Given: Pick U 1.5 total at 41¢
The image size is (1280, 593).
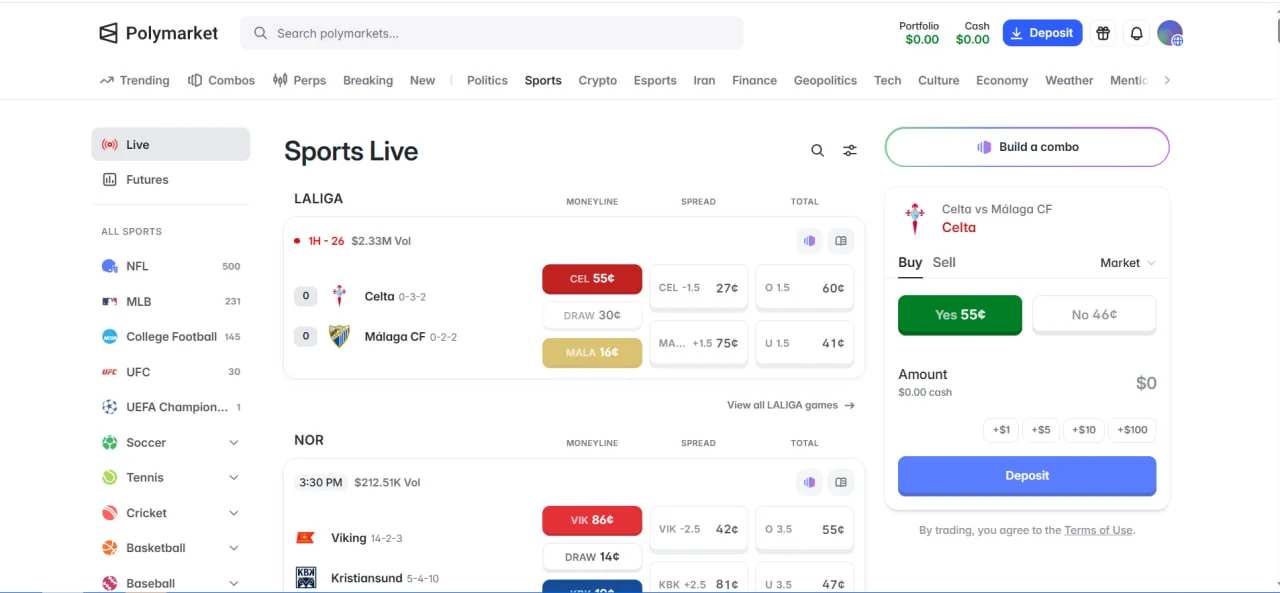Looking at the screenshot, I should pyautogui.click(x=805, y=343).
